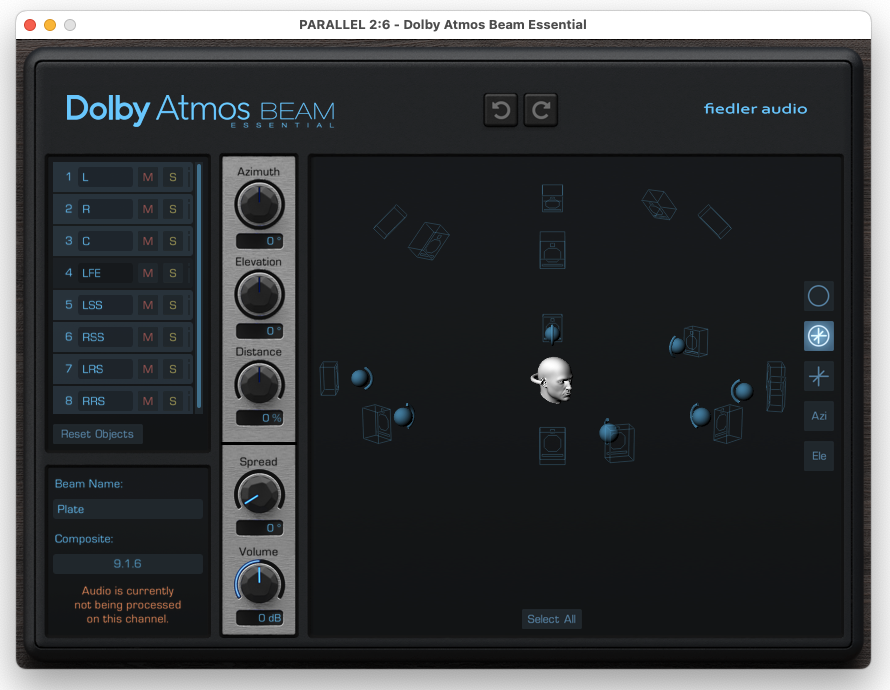Select the channel 2 name R

[x=106, y=209]
